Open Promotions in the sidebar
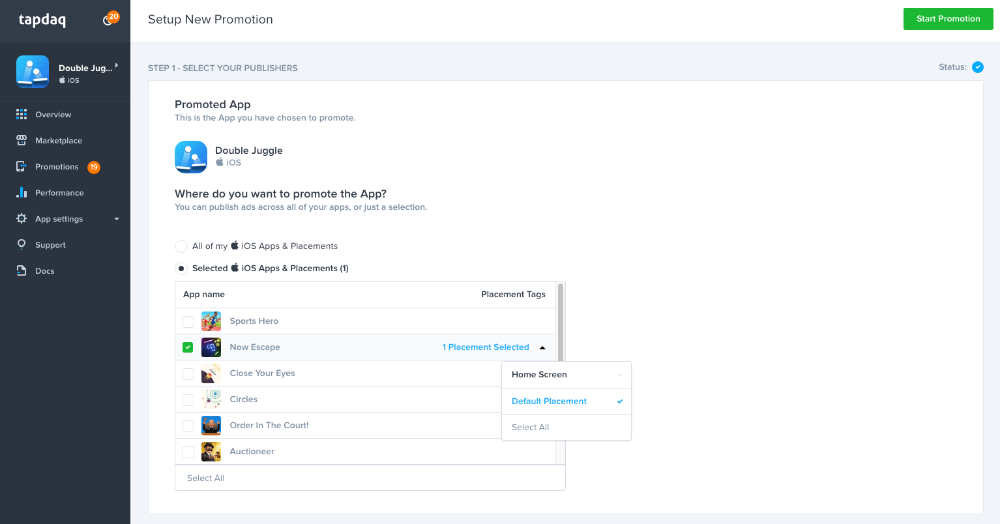 coord(57,167)
